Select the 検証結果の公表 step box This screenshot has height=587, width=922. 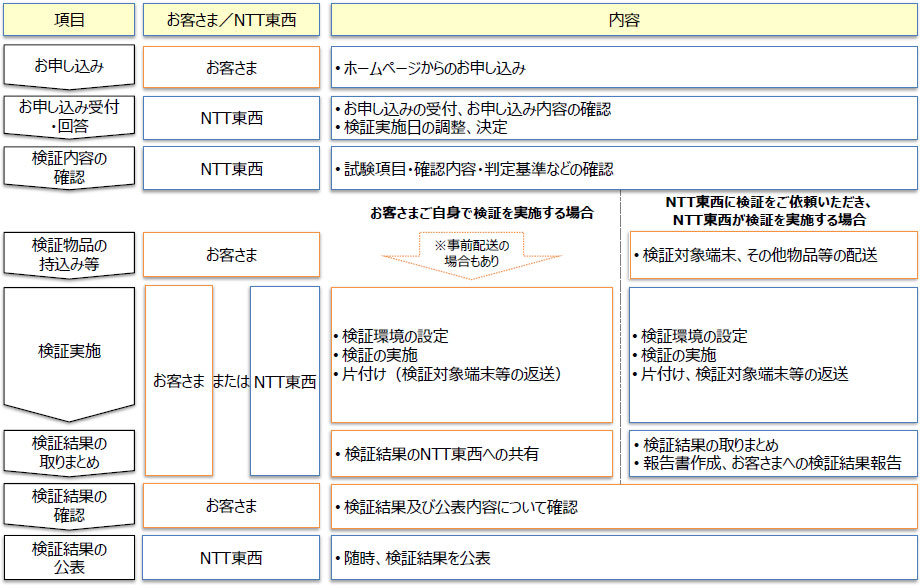[x=69, y=558]
